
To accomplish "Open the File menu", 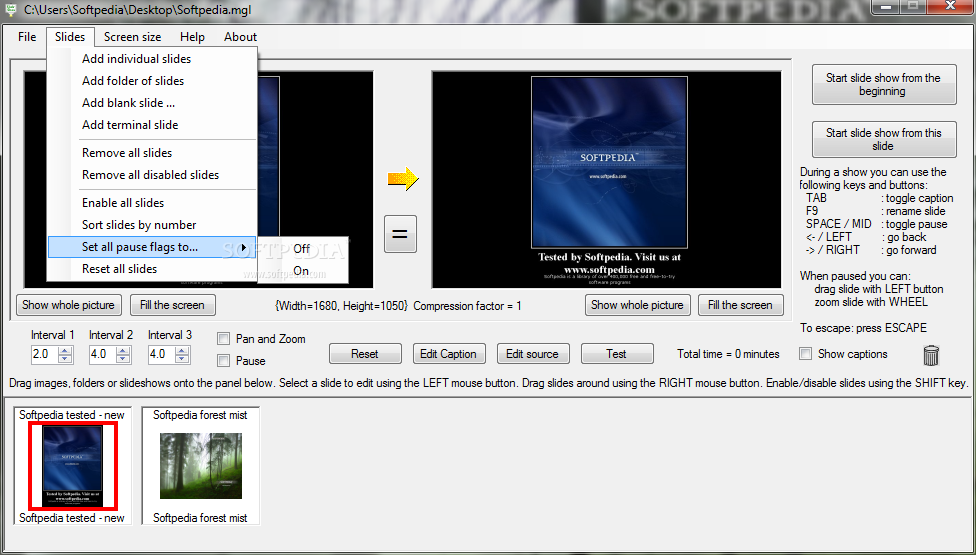I will click(27, 37).
